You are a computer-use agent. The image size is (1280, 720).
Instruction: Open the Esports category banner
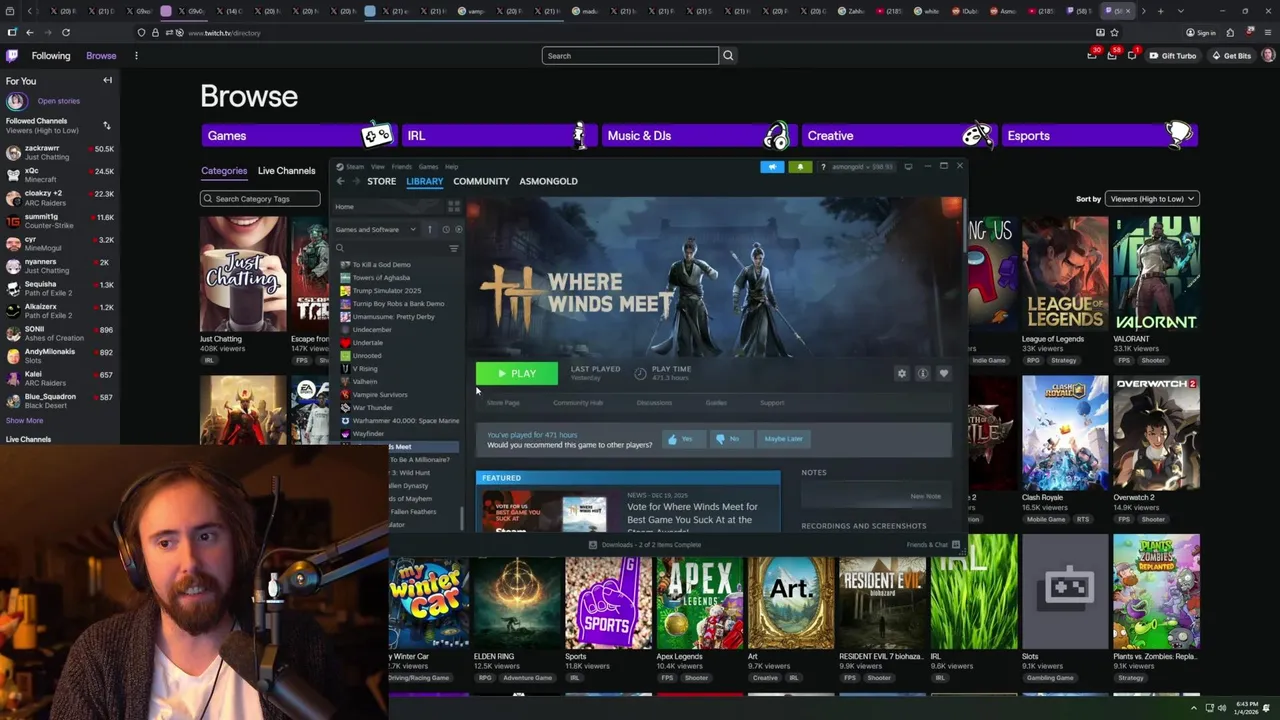coord(1098,135)
